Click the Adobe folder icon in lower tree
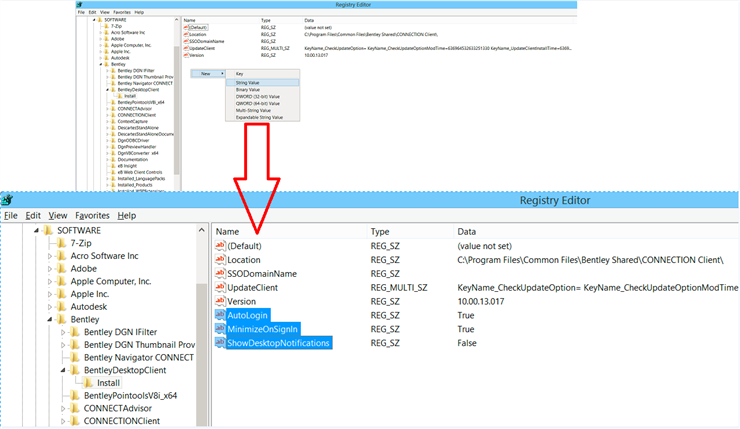 point(61,269)
